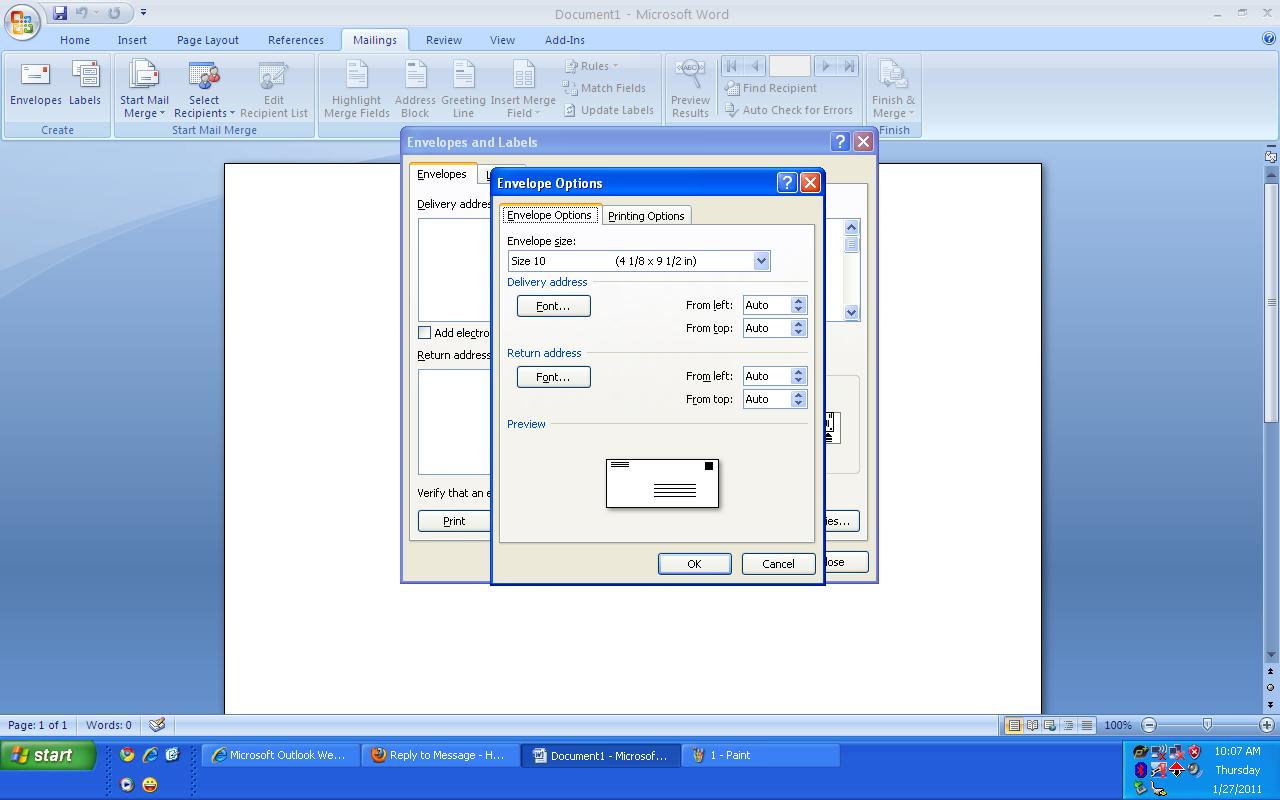Click Words: 0 in status bar
1280x800 pixels.
coord(109,725)
